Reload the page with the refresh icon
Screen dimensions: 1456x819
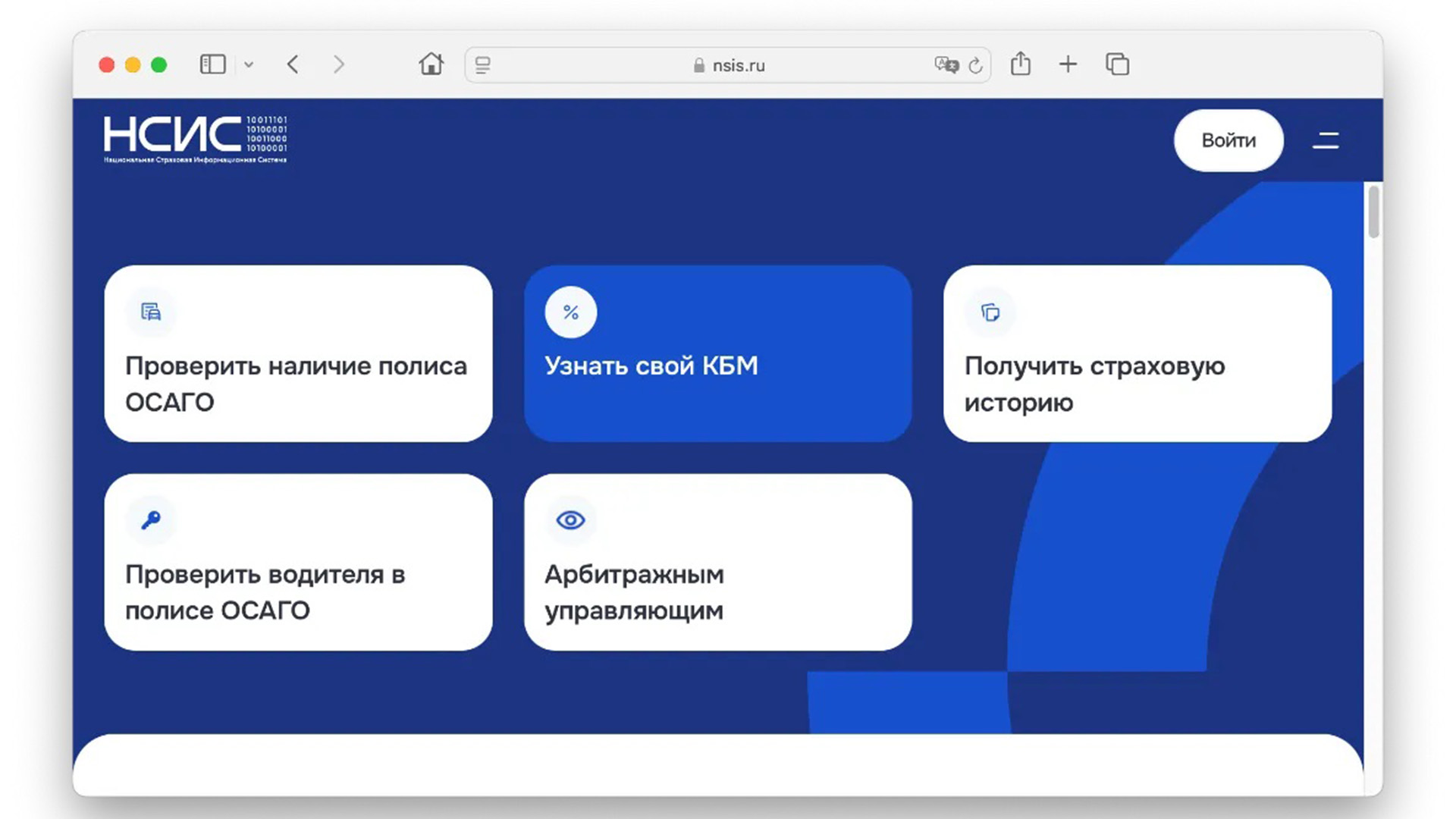point(975,65)
